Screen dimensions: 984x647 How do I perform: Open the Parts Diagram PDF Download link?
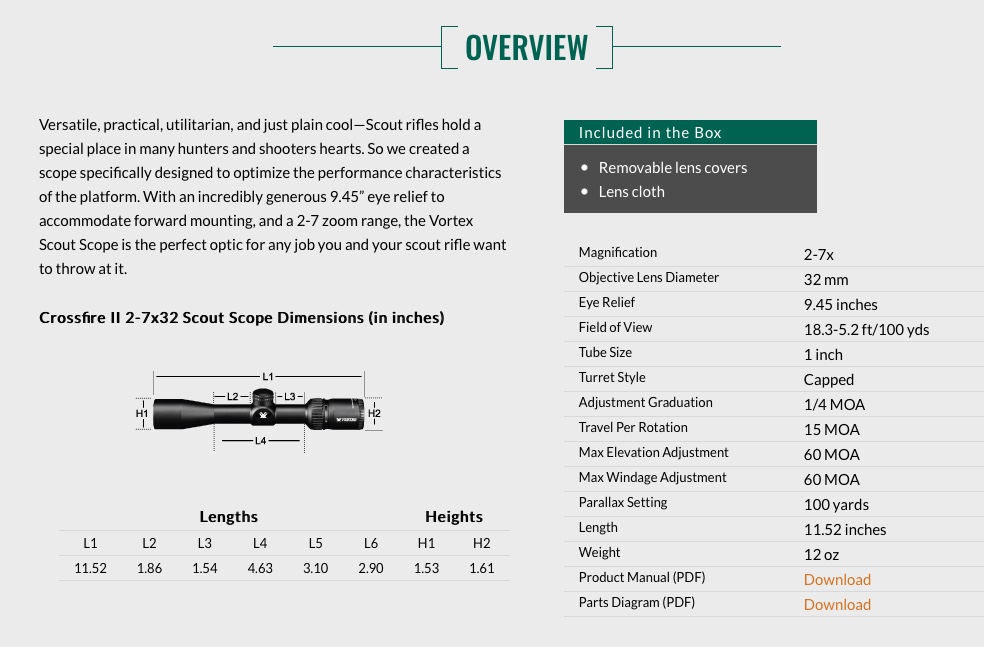coord(837,604)
